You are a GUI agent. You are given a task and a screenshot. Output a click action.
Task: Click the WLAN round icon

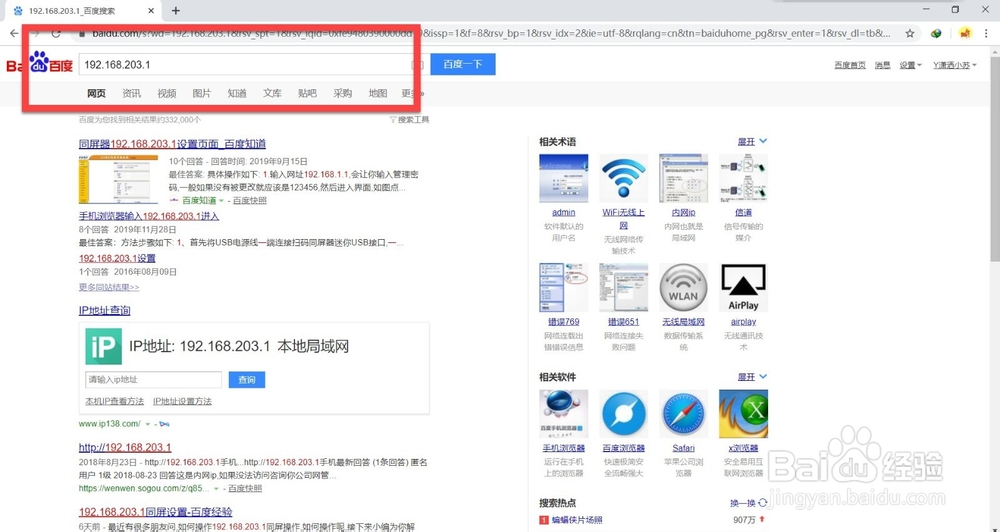[x=683, y=288]
